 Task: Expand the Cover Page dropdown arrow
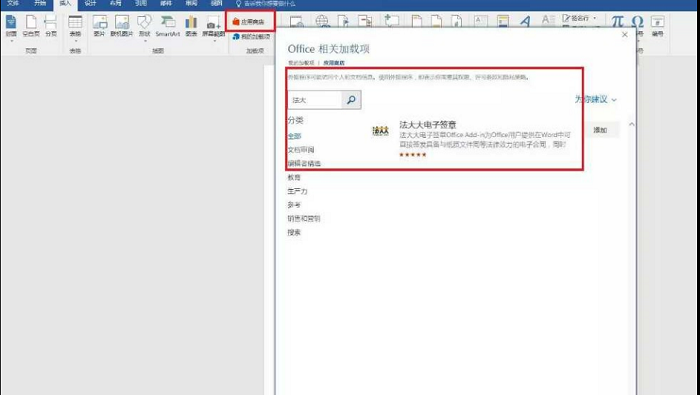11,41
